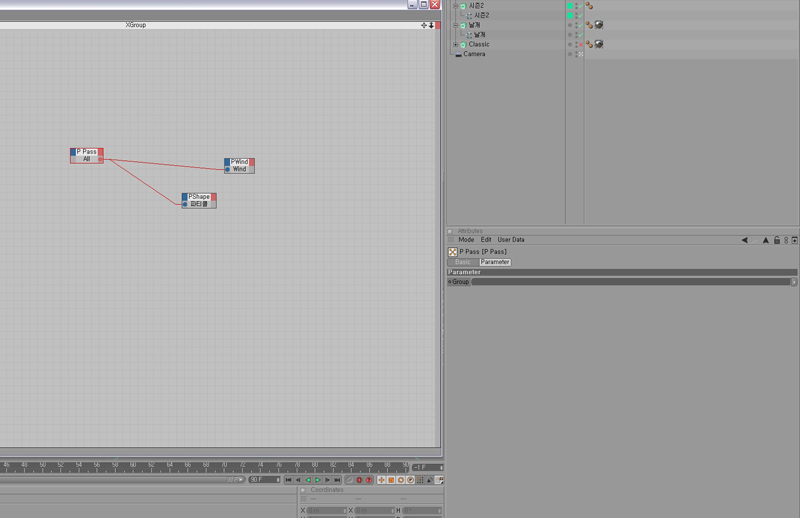Click XGroup move handle icon
Viewport: 800px width, 518px height.
point(423,25)
